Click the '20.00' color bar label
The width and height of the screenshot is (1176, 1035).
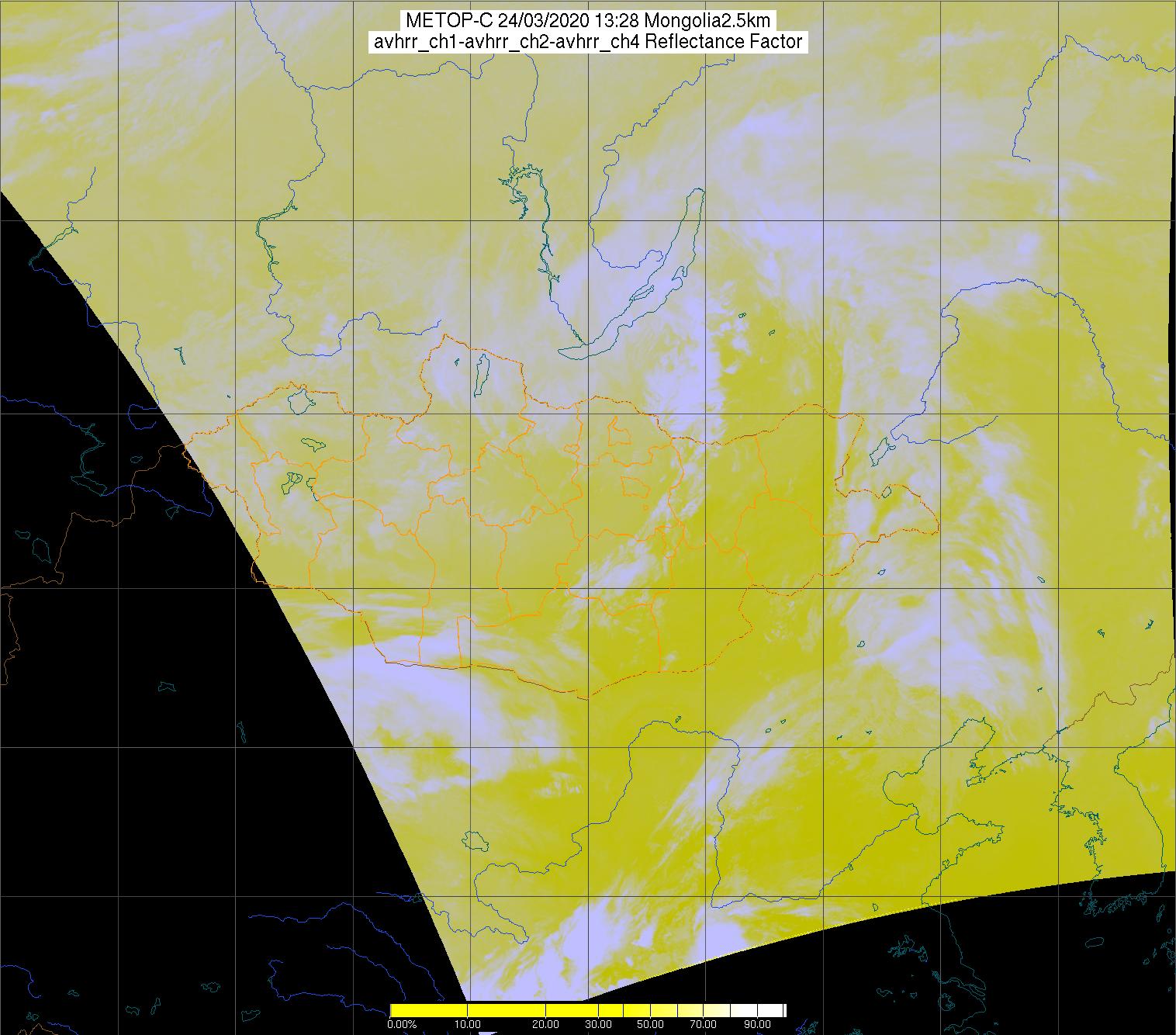546,1025
